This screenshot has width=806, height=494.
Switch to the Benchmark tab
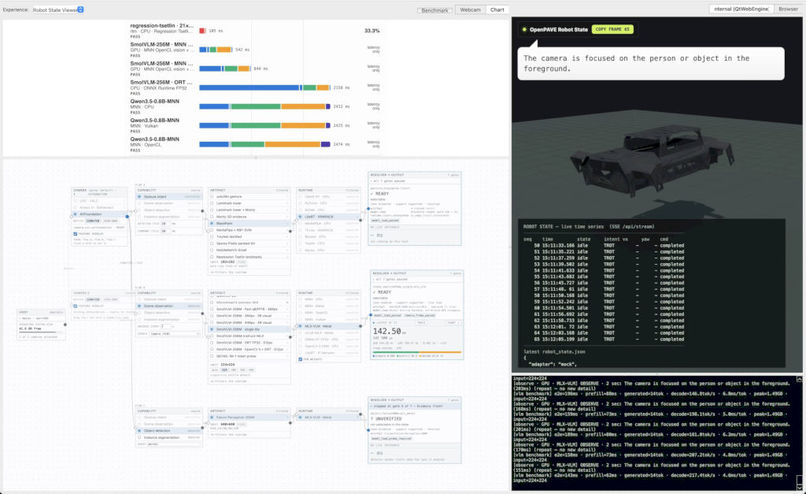[435, 10]
